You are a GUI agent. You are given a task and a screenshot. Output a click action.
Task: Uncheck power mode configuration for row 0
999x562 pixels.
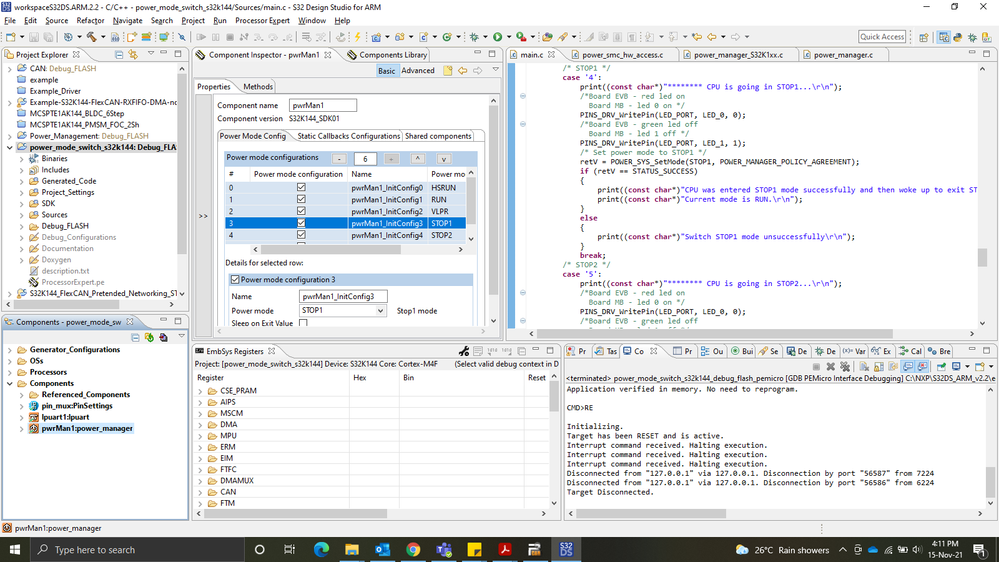(301, 188)
